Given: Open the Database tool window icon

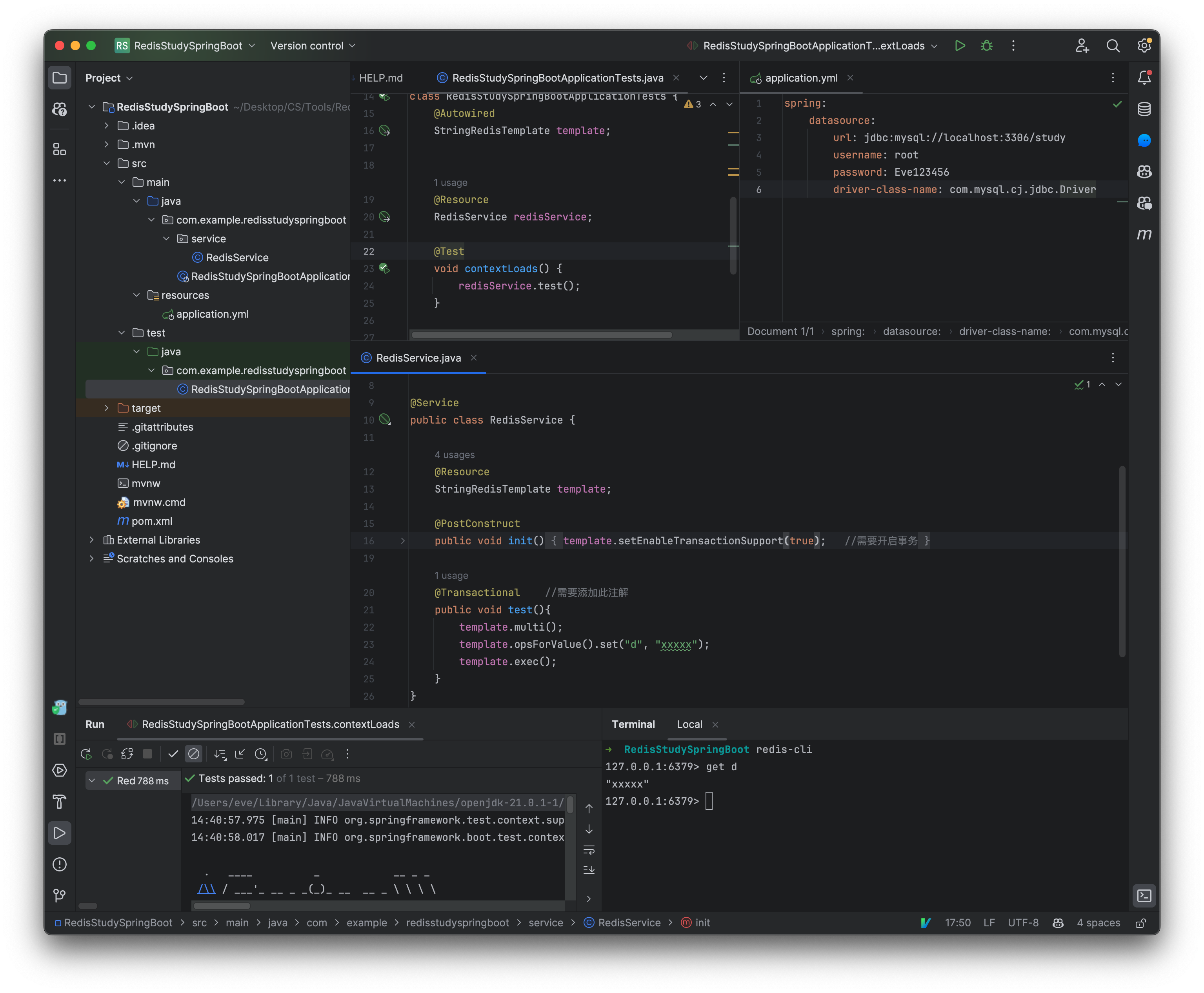Looking at the screenshot, I should coord(1144,109).
